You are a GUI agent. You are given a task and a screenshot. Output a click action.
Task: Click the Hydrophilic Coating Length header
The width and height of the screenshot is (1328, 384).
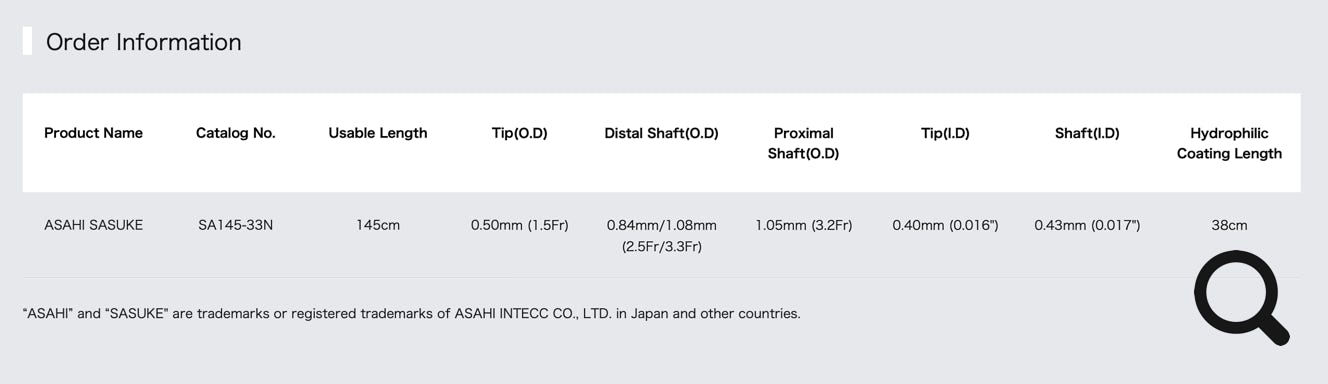coord(1229,143)
